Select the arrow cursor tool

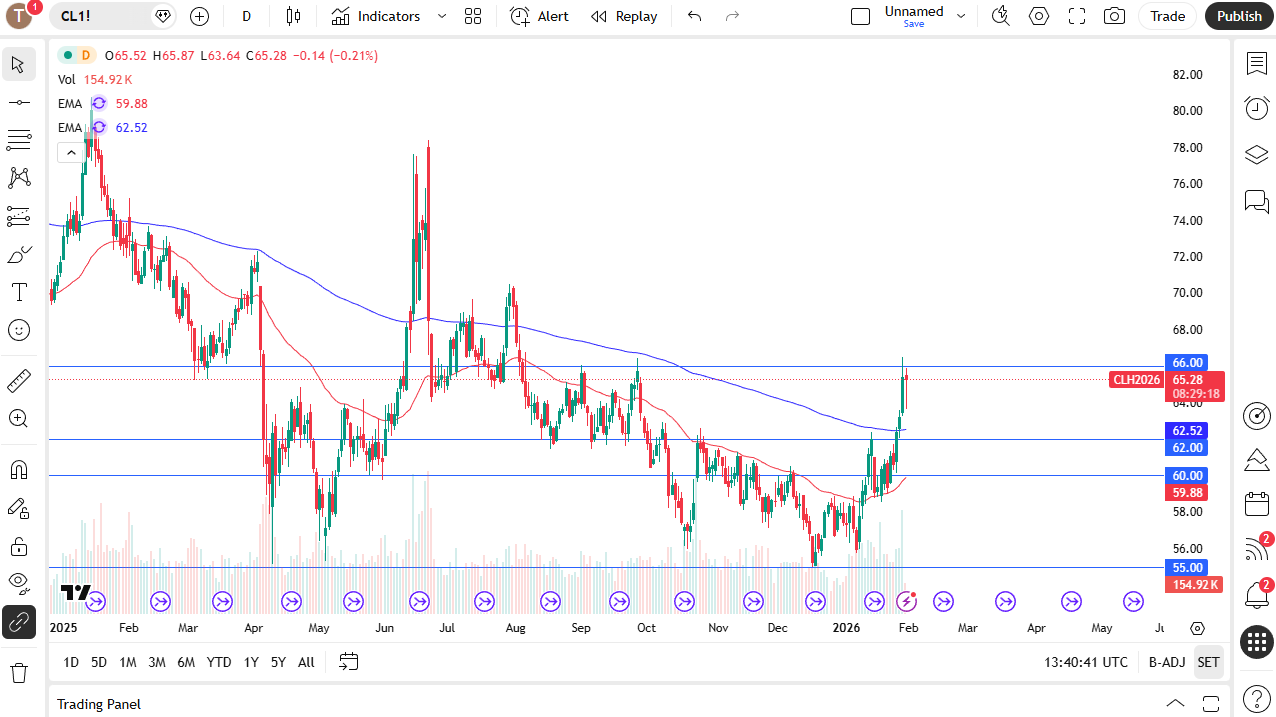(18, 65)
